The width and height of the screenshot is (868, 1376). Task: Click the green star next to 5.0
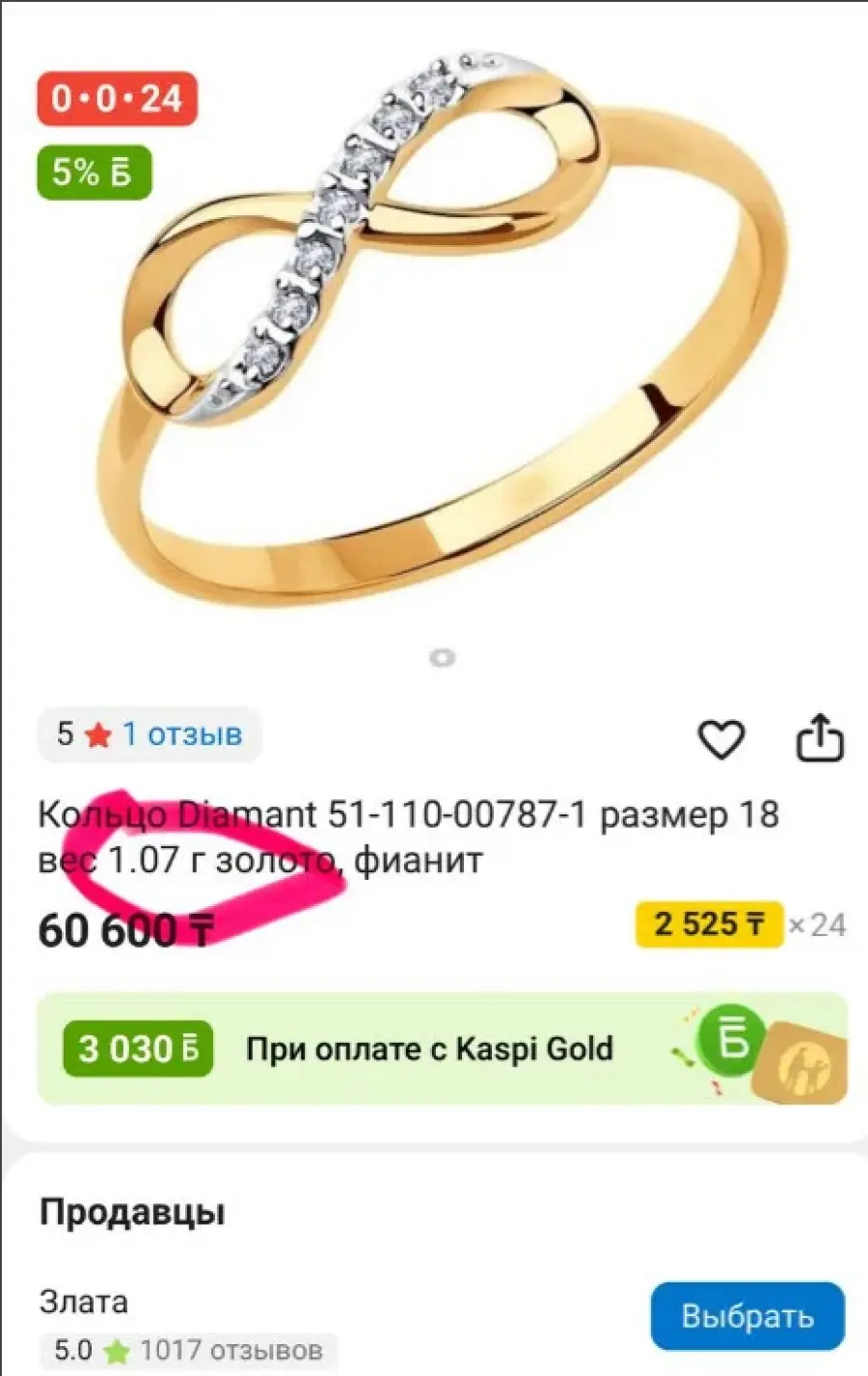pyautogui.click(x=117, y=1351)
